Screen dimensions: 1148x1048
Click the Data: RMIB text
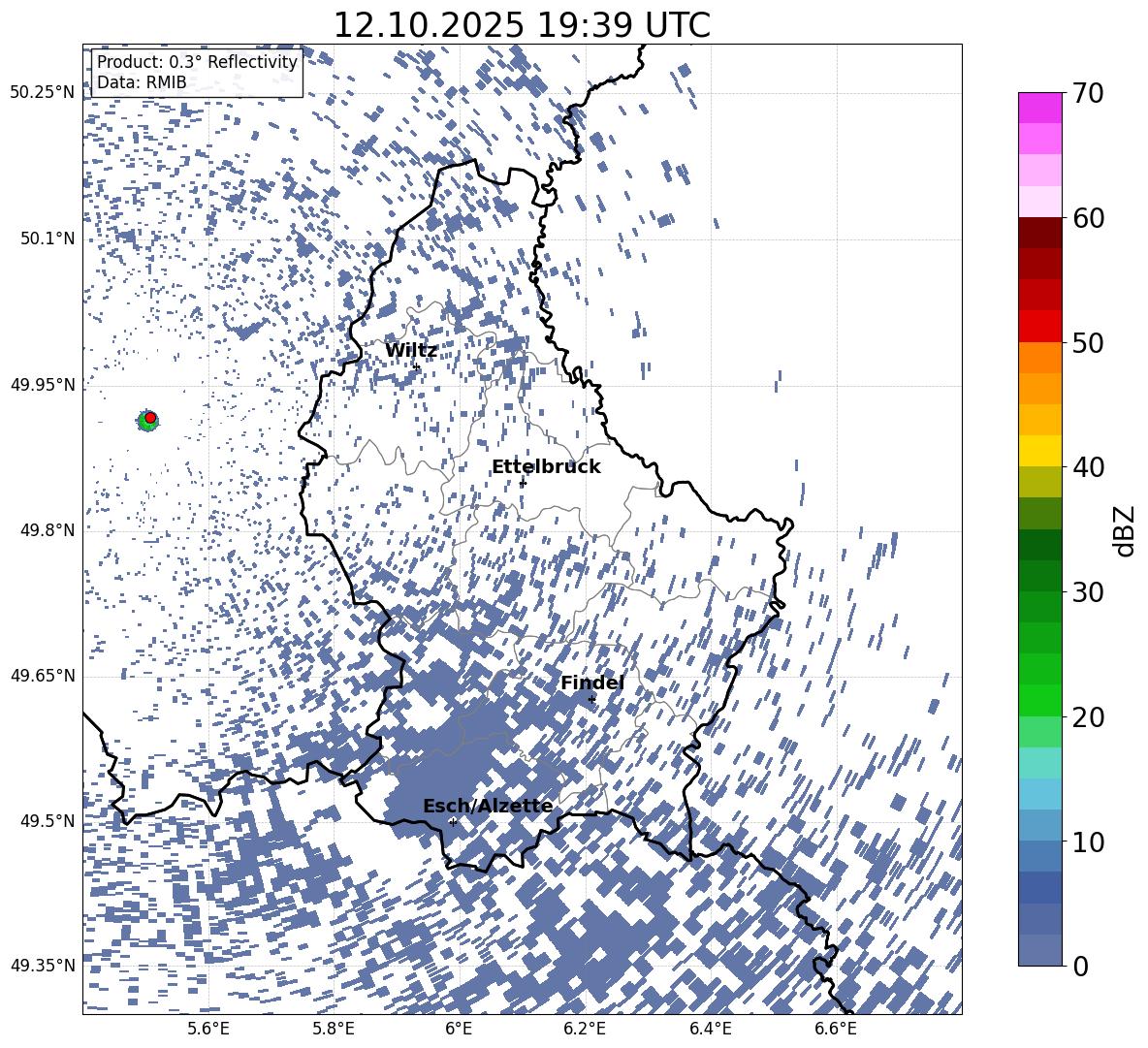point(142,82)
